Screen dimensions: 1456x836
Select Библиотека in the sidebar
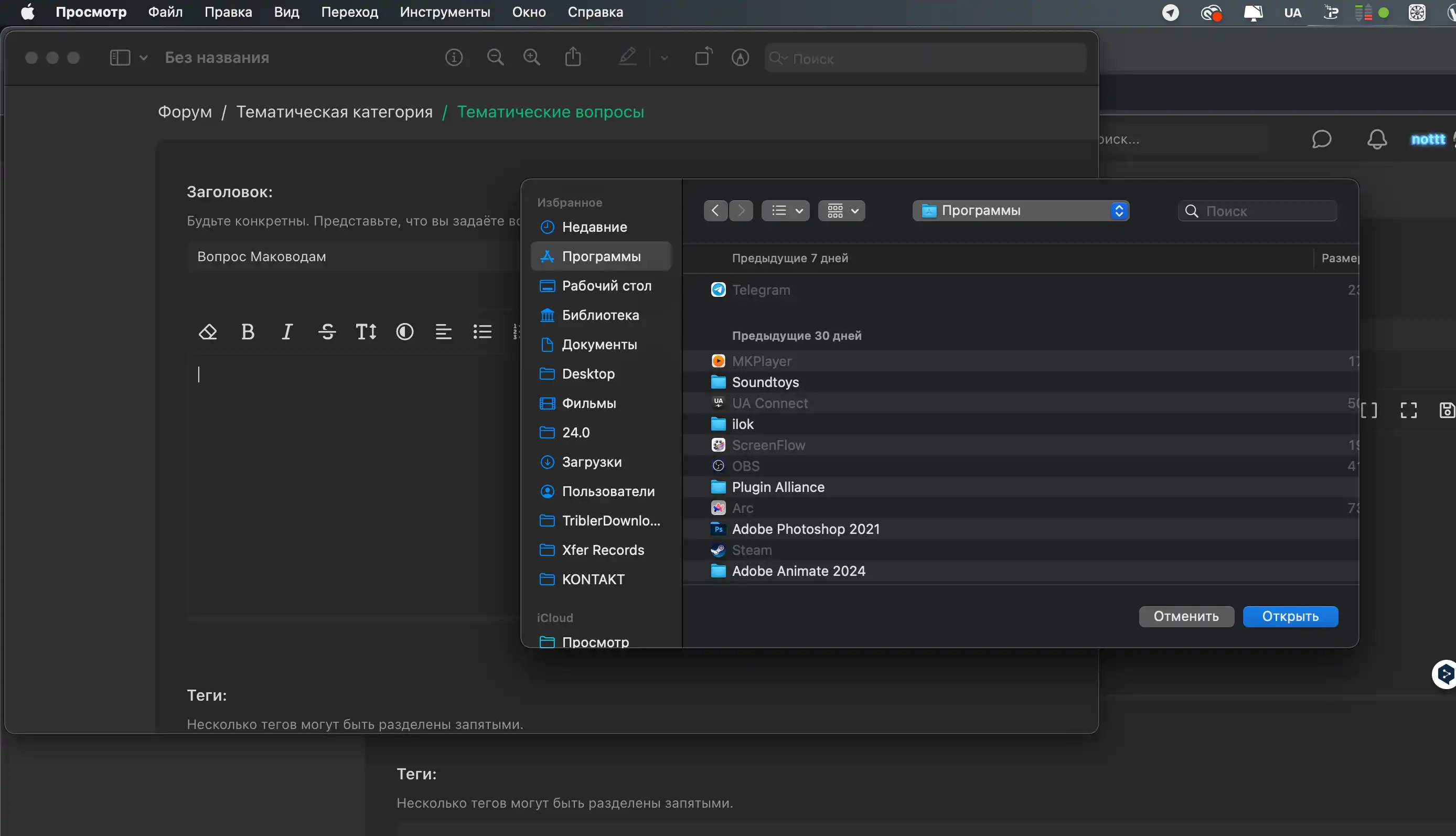(x=601, y=315)
